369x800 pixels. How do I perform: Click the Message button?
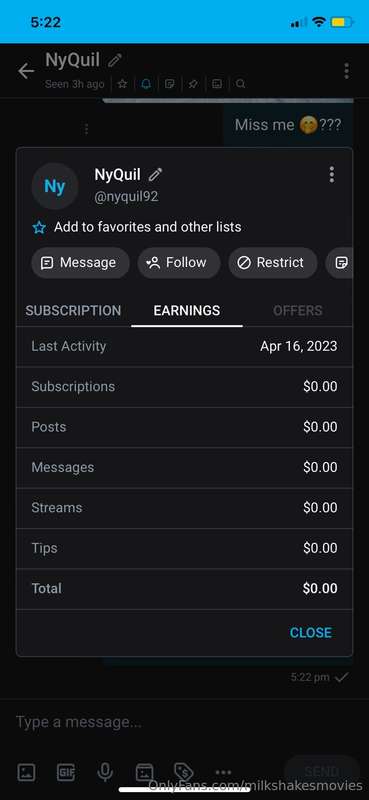80,263
